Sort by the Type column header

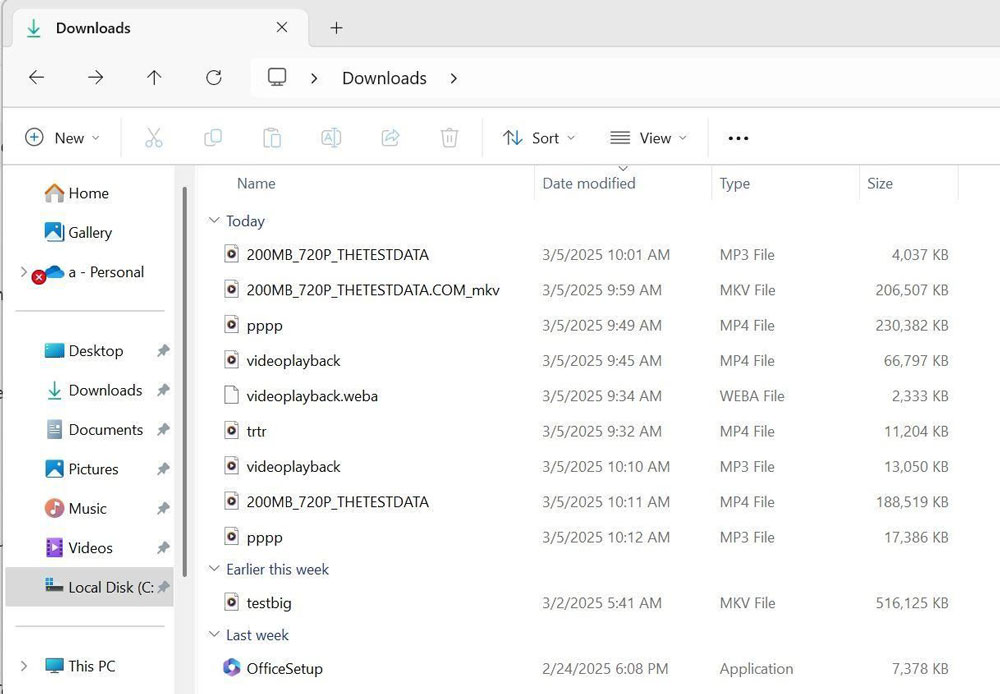(735, 184)
